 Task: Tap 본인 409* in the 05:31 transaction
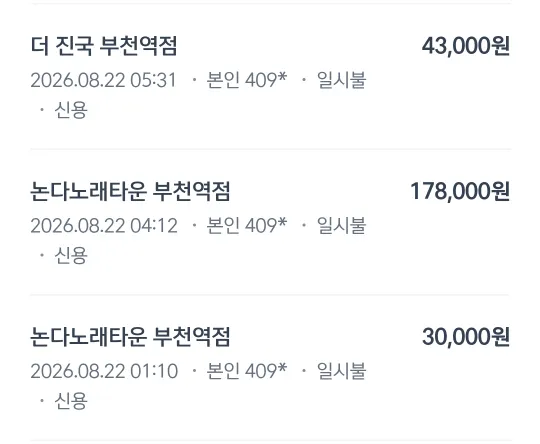pyautogui.click(x=247, y=80)
